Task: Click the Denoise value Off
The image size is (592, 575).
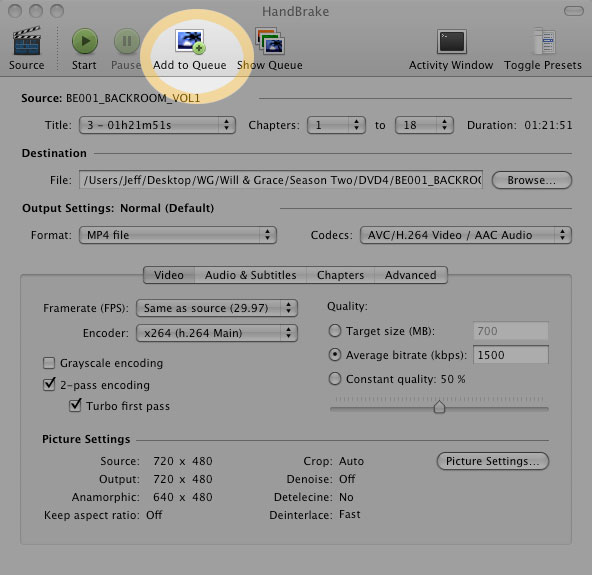Action: (x=347, y=479)
